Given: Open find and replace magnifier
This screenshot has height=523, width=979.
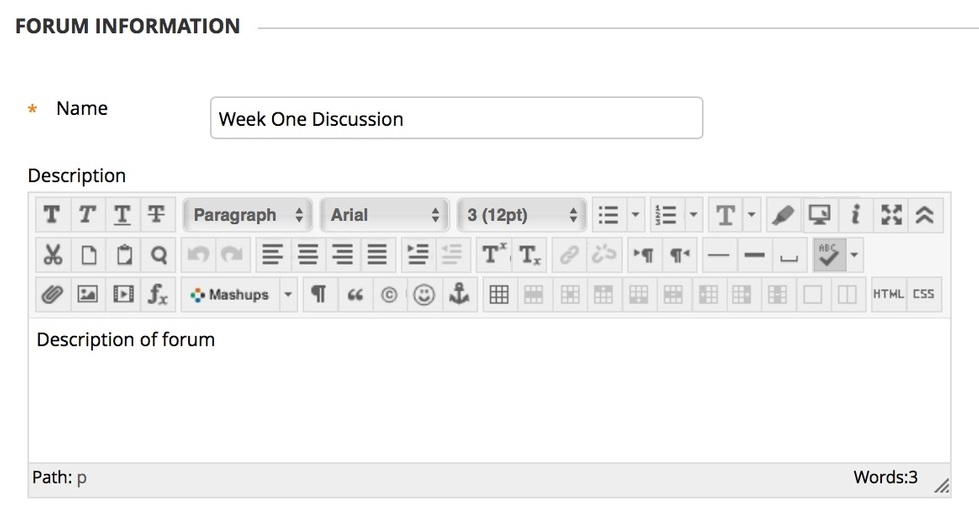Looking at the screenshot, I should pos(158,255).
